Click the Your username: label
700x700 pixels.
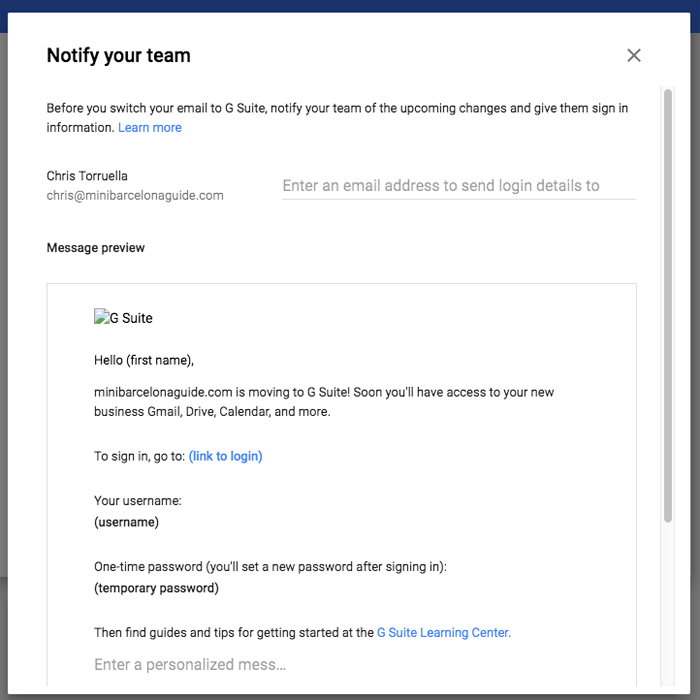click(x=138, y=501)
